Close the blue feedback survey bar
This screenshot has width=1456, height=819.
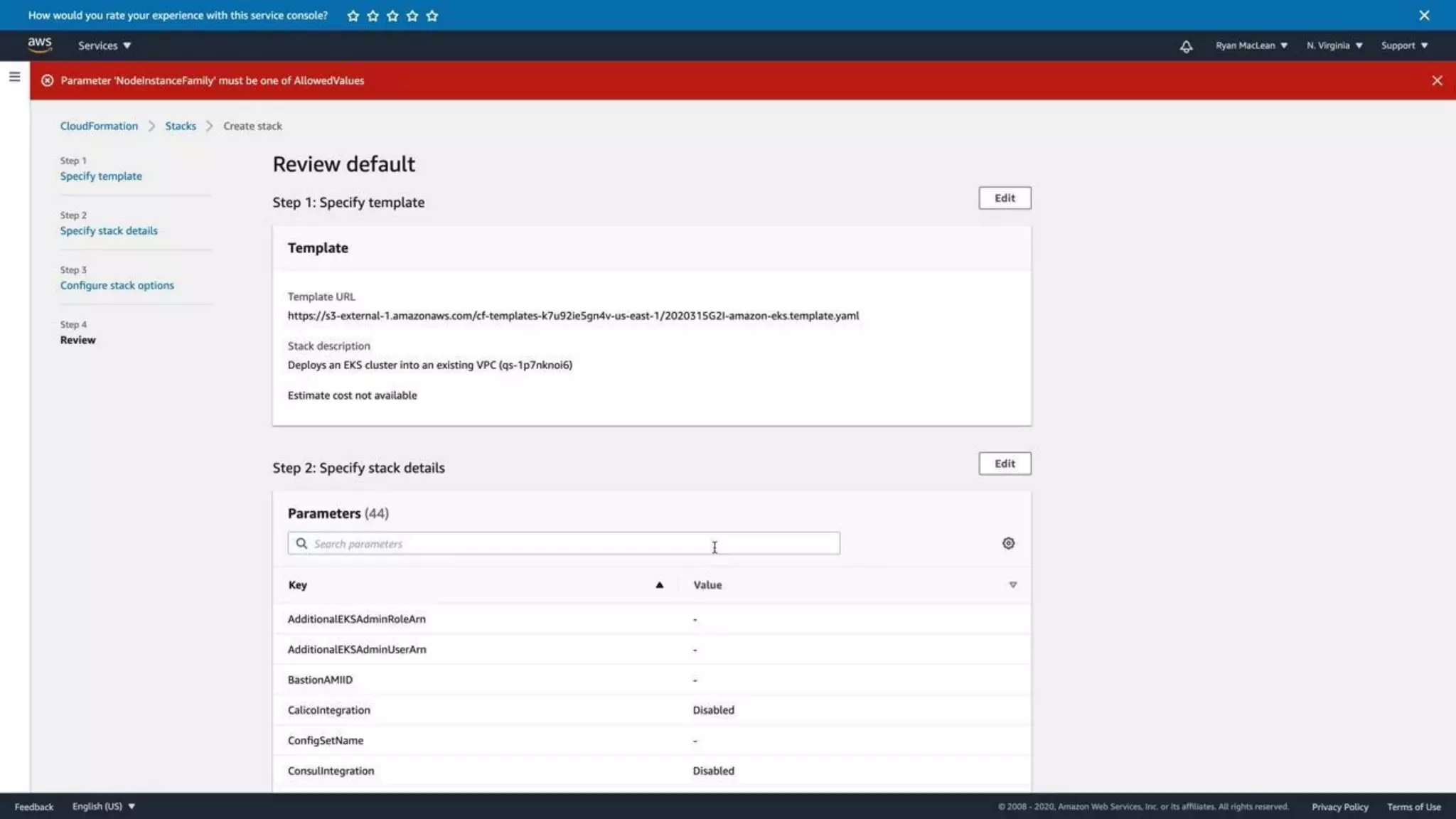click(x=1424, y=15)
